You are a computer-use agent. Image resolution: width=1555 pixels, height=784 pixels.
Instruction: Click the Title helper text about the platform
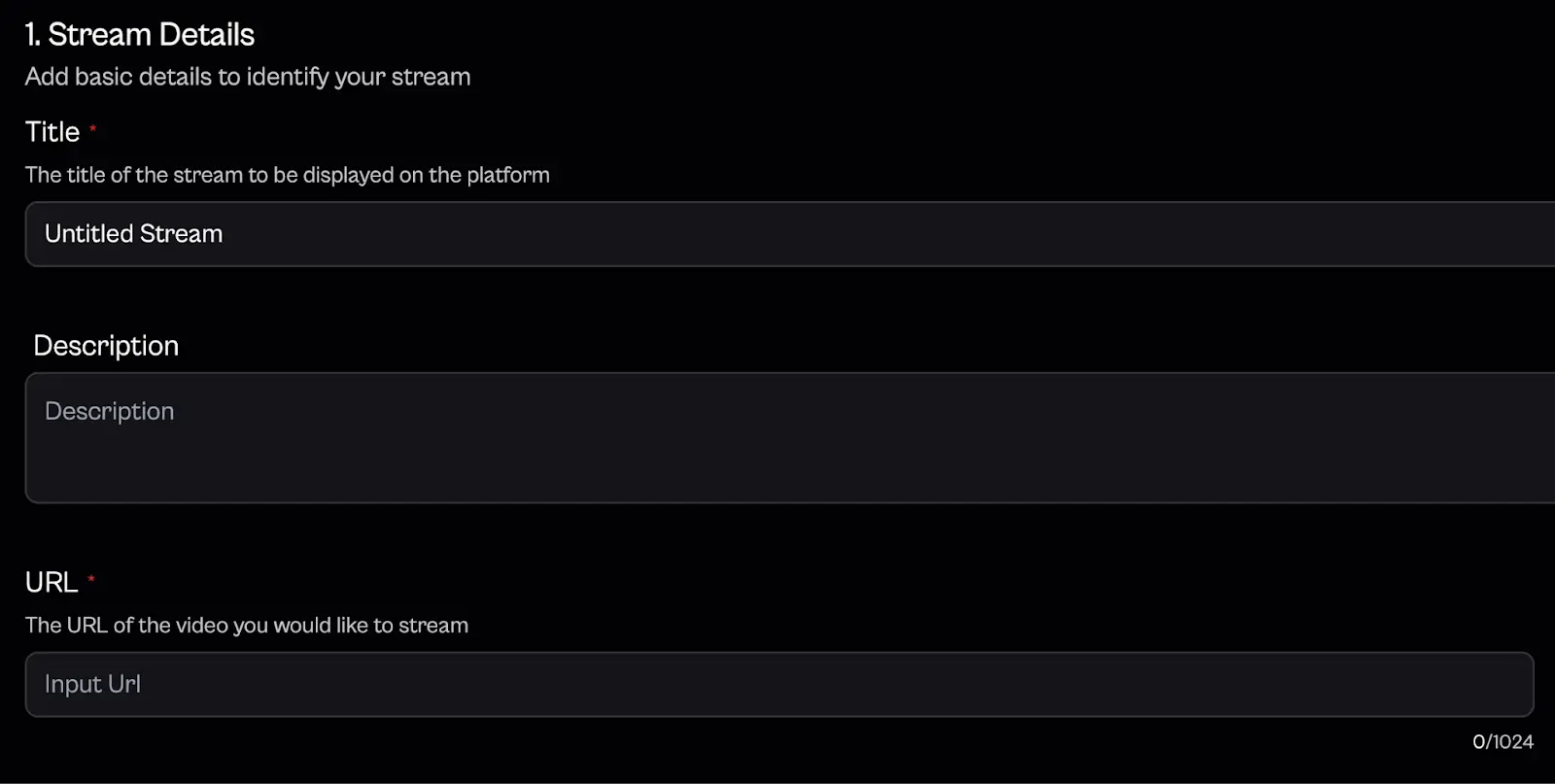click(x=287, y=175)
